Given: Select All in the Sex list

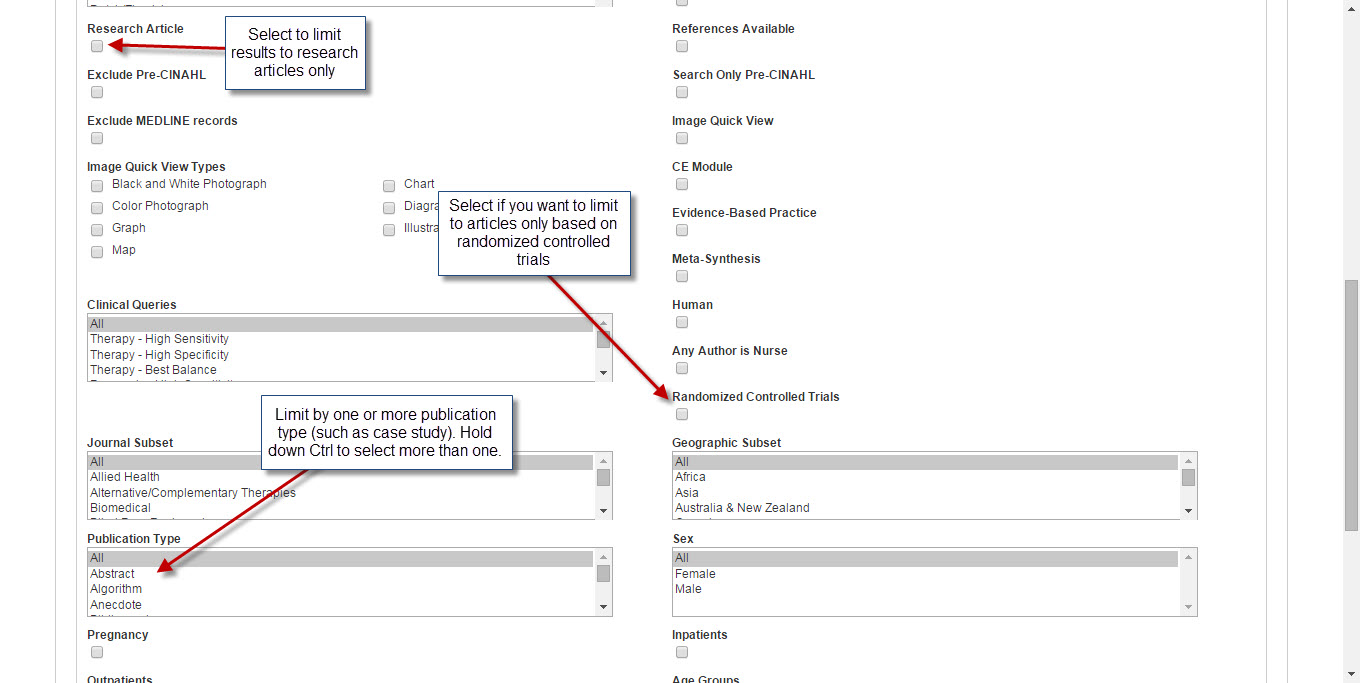Looking at the screenshot, I should tap(926, 558).
